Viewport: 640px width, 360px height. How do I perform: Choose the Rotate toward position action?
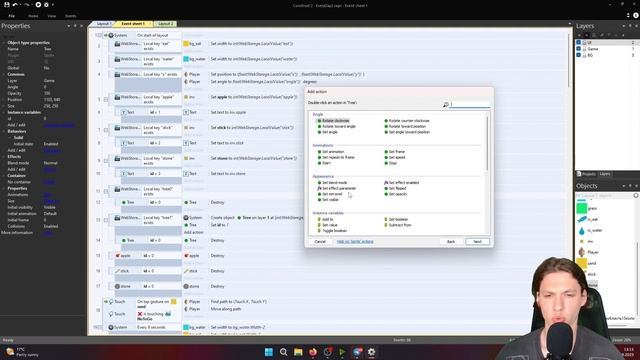(405, 127)
